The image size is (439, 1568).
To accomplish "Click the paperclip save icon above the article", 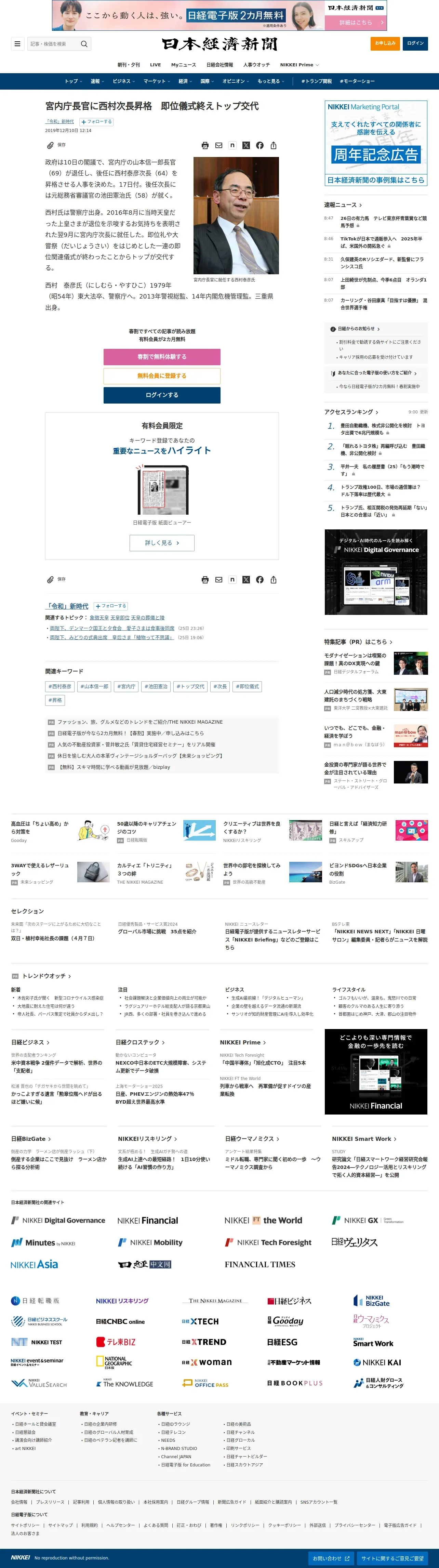I will coord(51,145).
